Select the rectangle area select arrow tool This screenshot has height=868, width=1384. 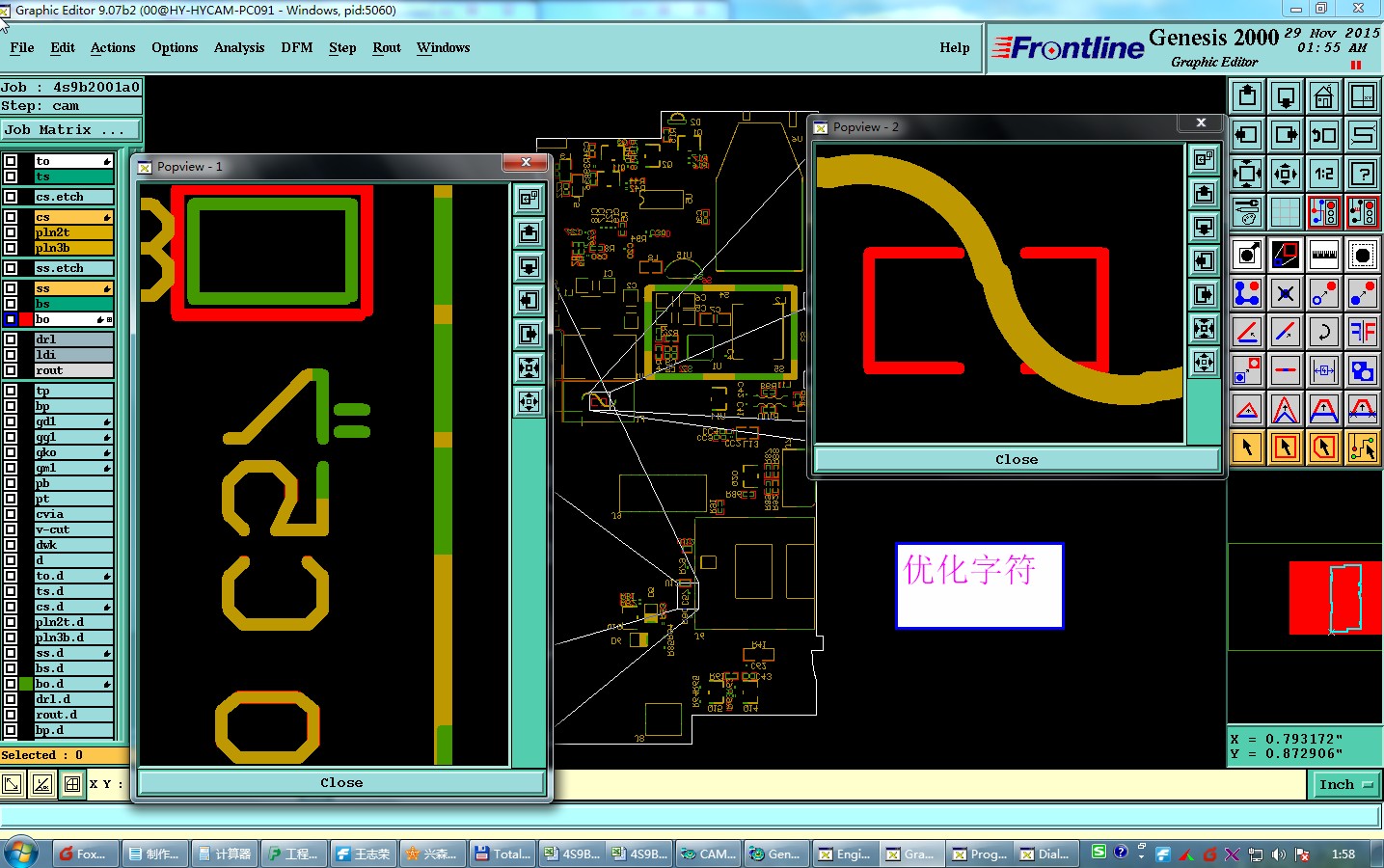point(1286,448)
